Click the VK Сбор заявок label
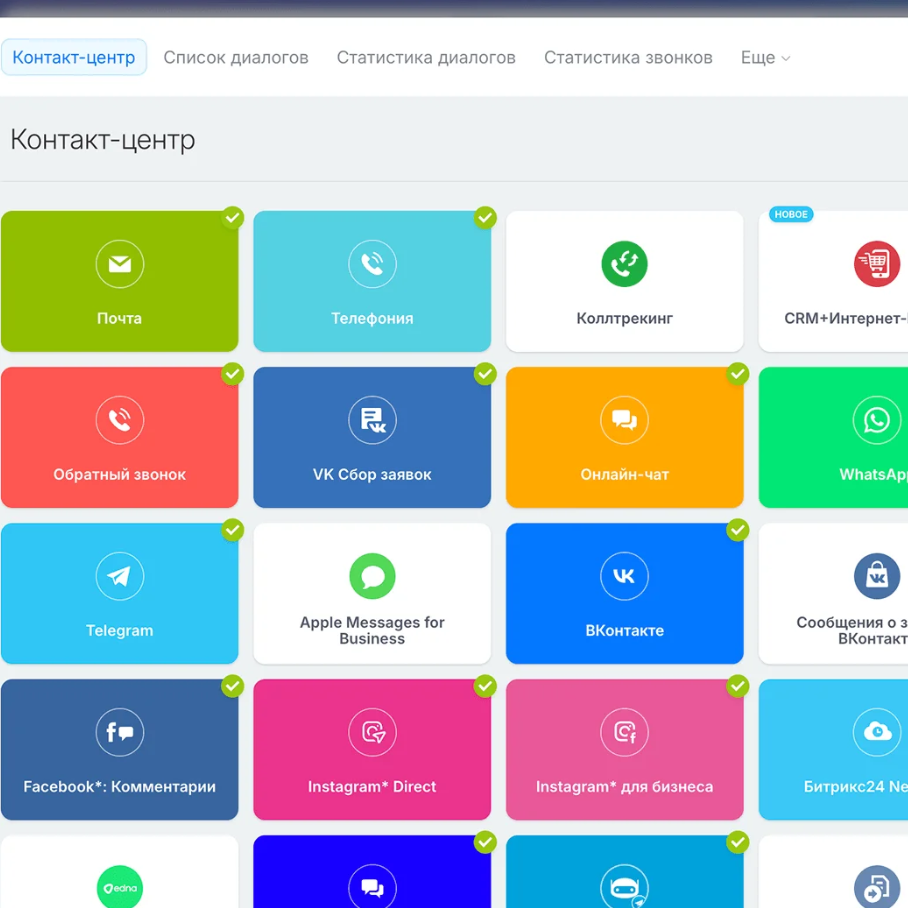 click(x=372, y=475)
